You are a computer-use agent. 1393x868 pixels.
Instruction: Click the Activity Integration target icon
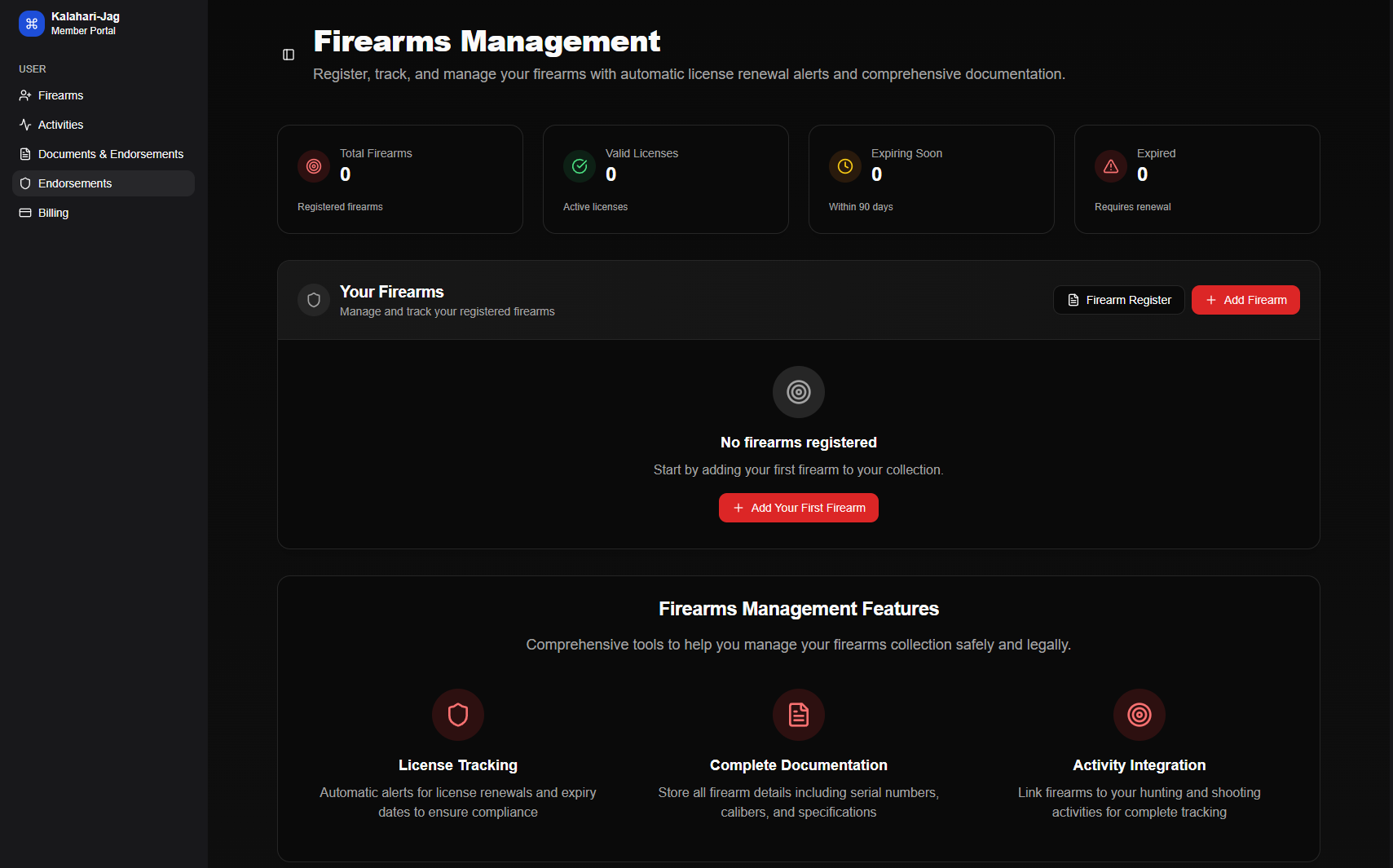coord(1140,715)
